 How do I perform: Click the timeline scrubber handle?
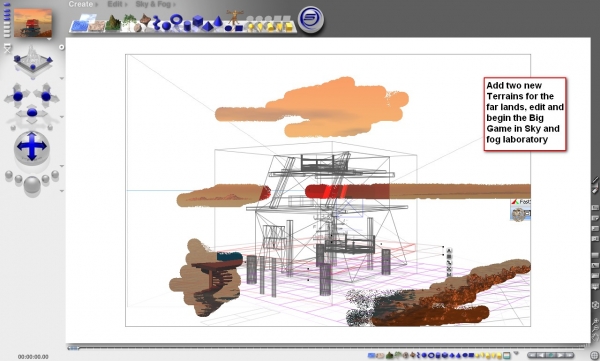click(x=73, y=348)
